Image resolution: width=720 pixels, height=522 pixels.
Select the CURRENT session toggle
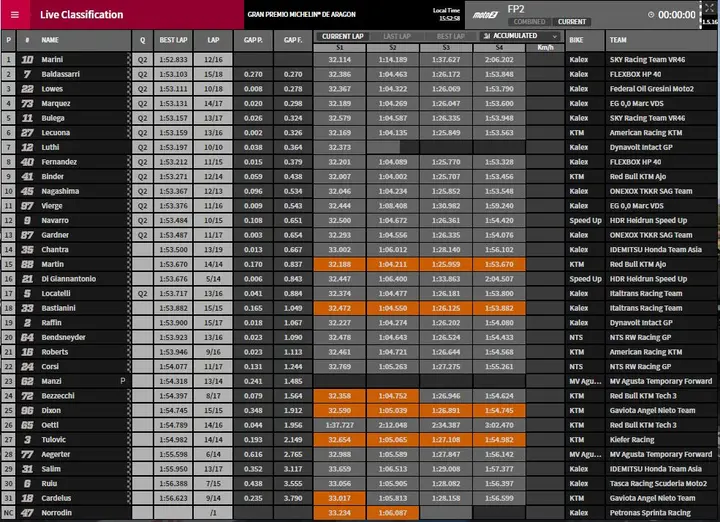pos(571,22)
